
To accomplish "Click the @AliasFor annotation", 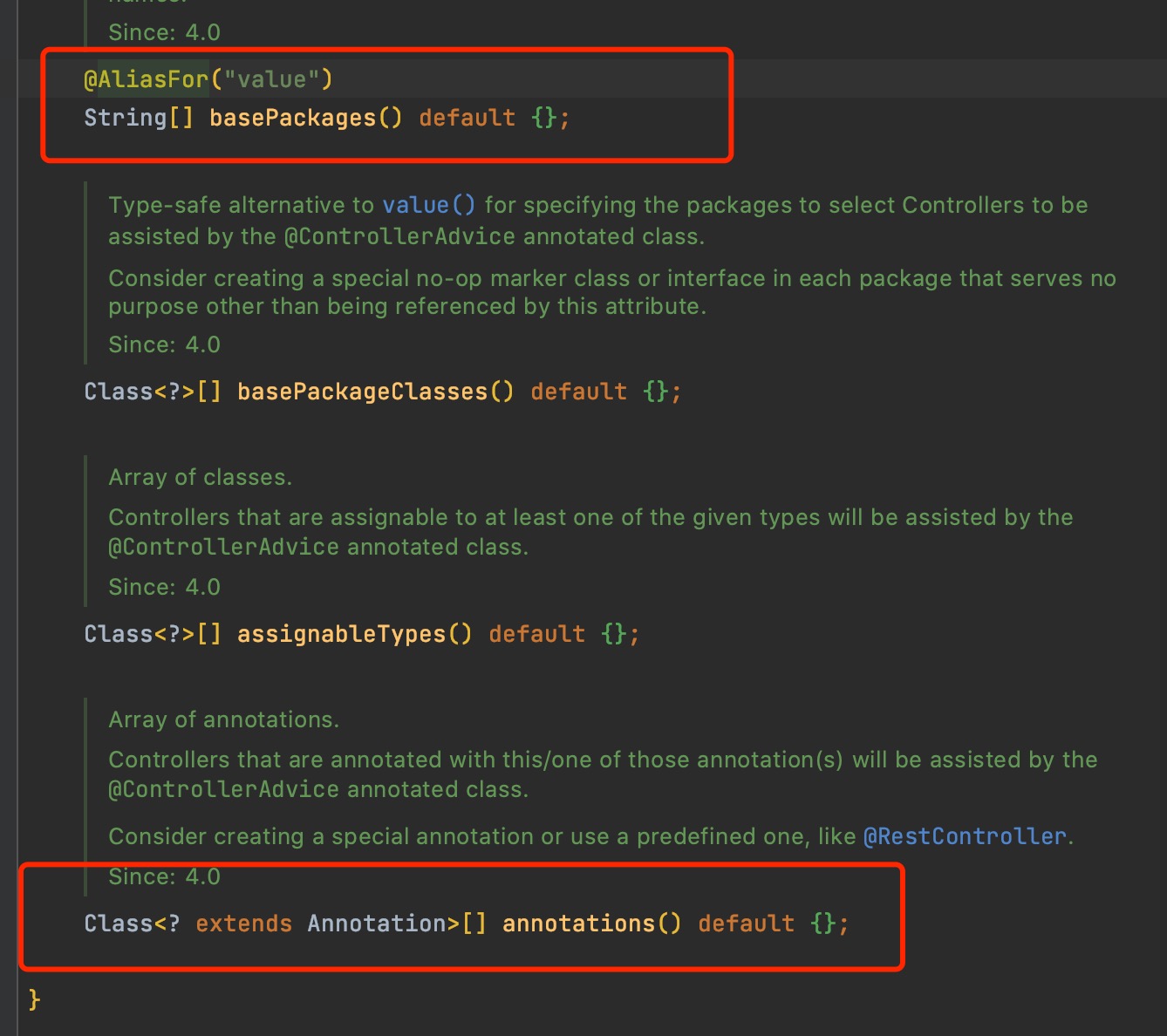I will pos(146,79).
